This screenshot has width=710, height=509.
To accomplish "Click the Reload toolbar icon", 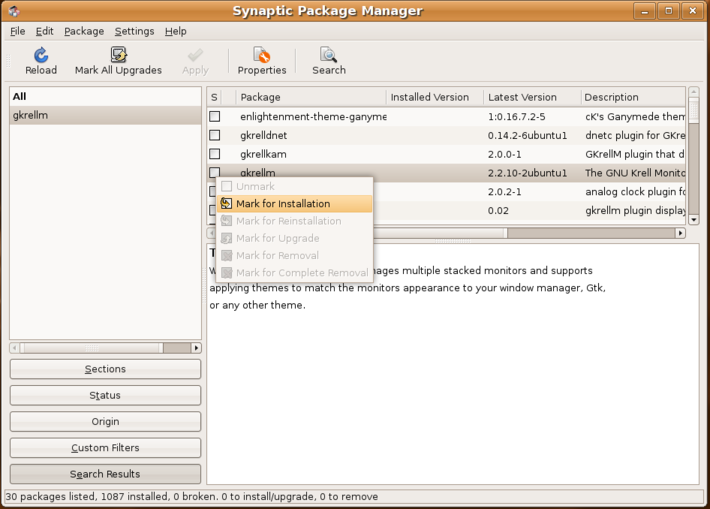I will [x=41, y=55].
